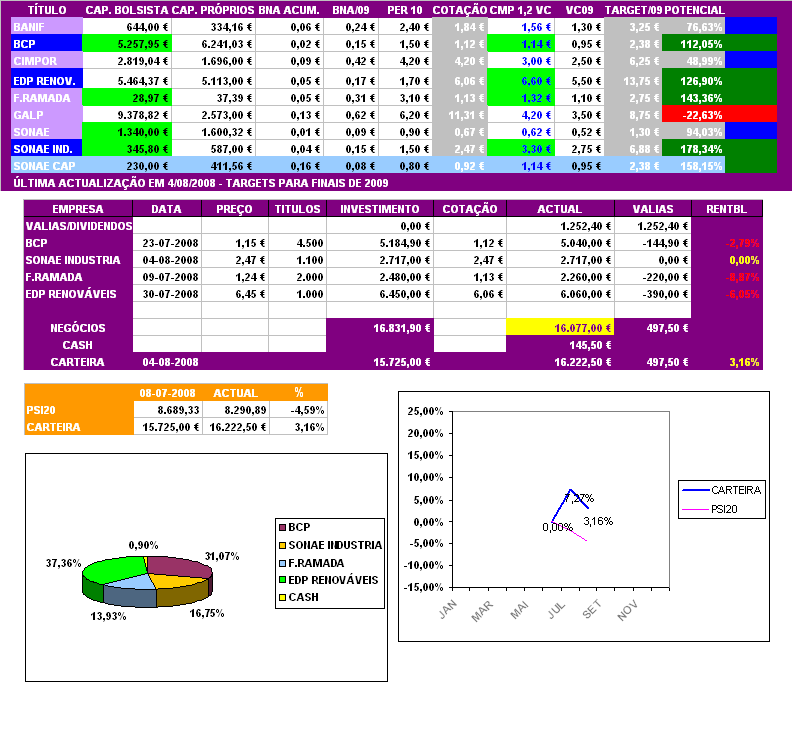Select the VALIAS/DIVIDENDOS row label
The height and width of the screenshot is (730, 793).
[x=78, y=226]
